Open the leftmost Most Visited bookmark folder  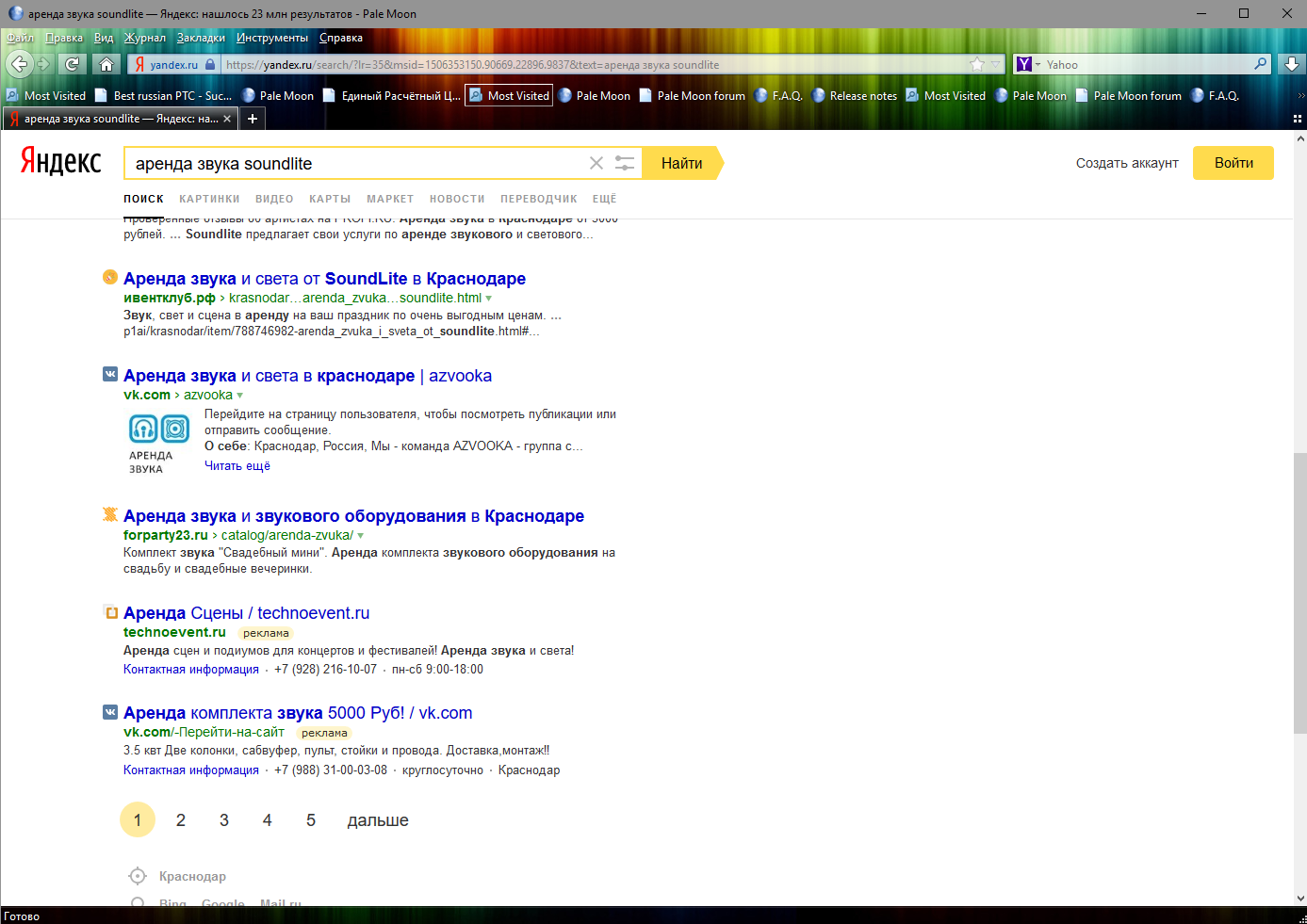pos(45,95)
